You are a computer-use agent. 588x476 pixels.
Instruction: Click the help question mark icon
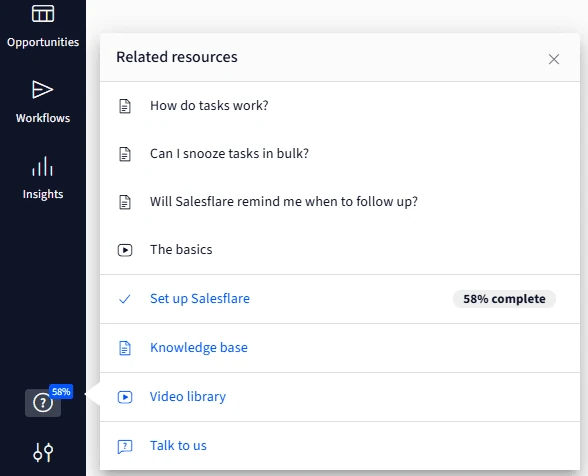43,403
